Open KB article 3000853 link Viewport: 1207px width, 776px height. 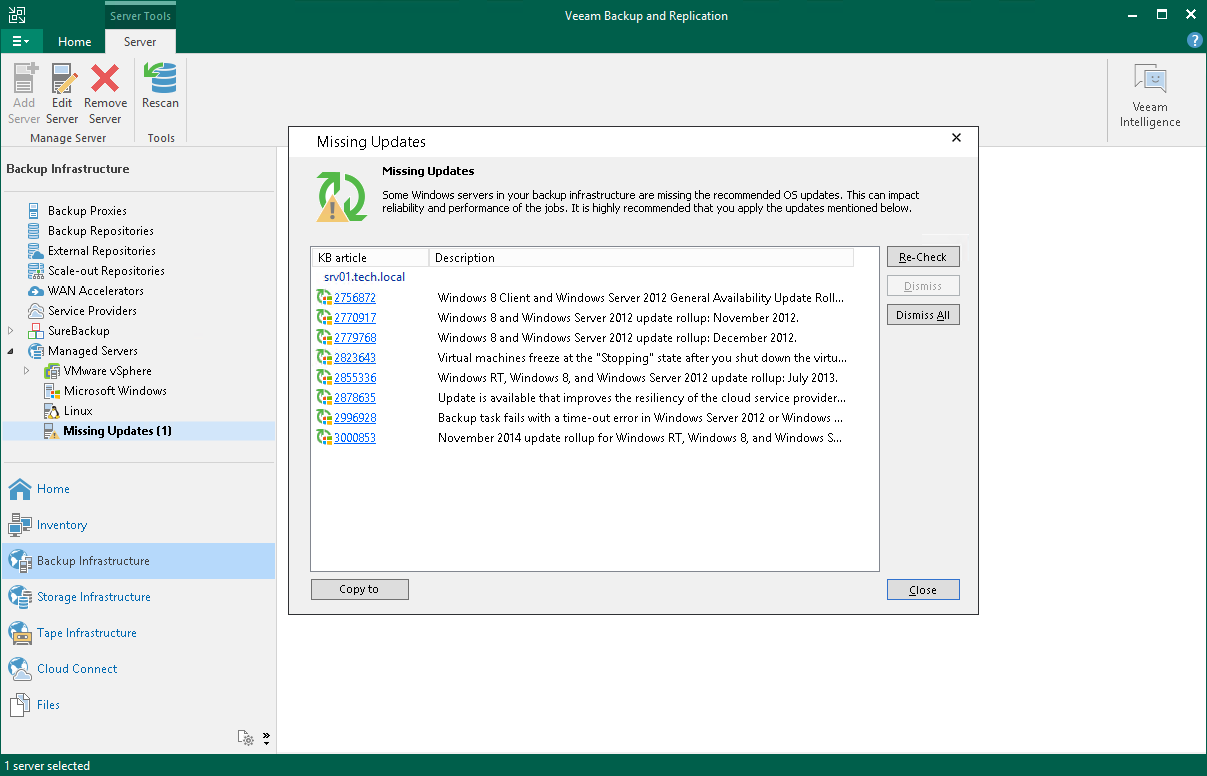355,438
